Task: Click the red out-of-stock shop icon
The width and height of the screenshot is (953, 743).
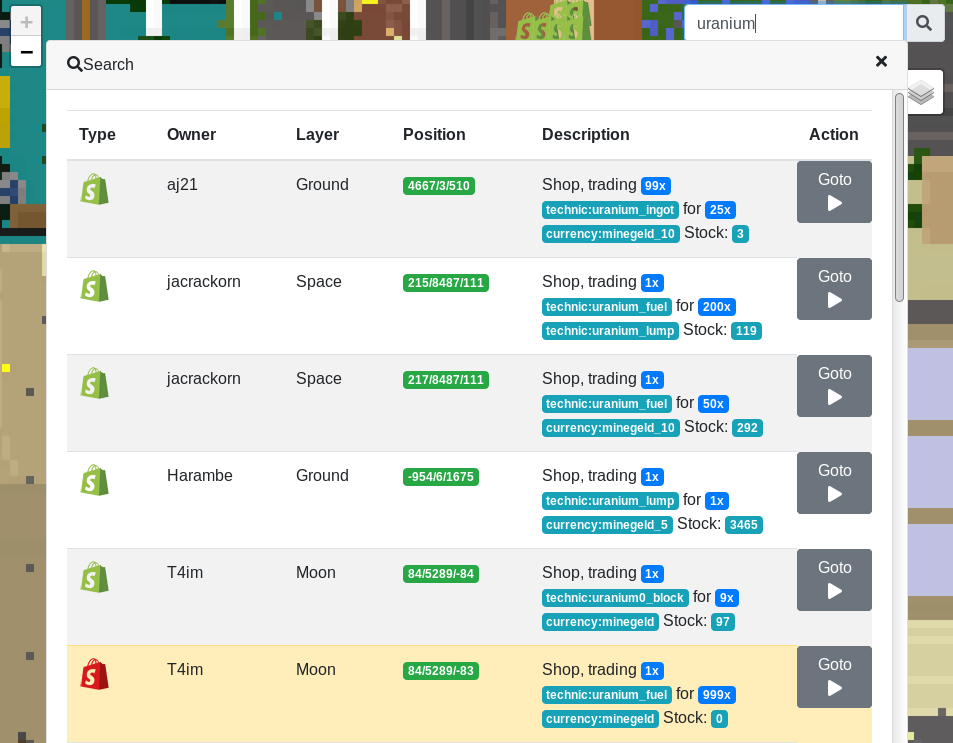Action: pyautogui.click(x=94, y=674)
